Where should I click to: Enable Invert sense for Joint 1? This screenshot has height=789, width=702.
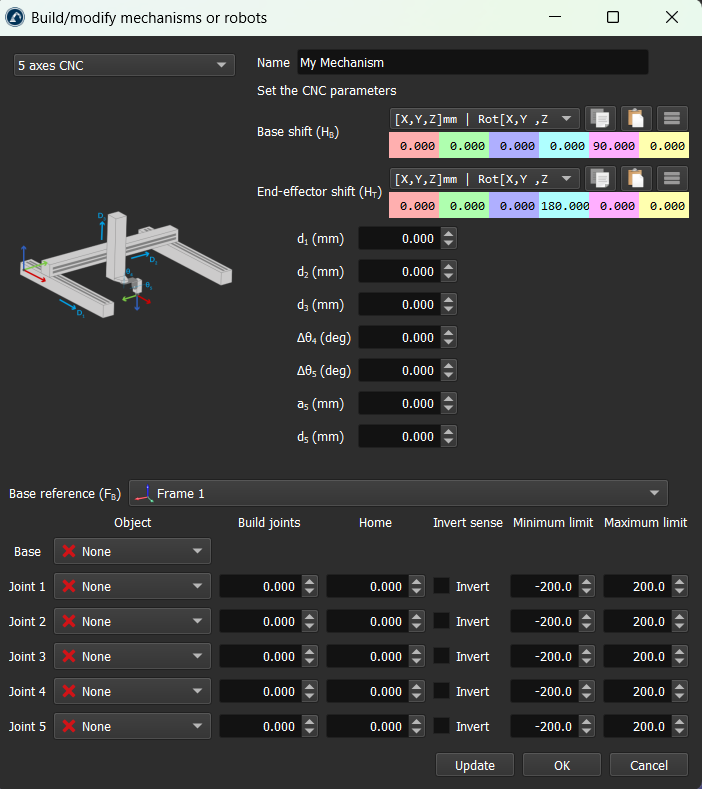[x=441, y=587]
